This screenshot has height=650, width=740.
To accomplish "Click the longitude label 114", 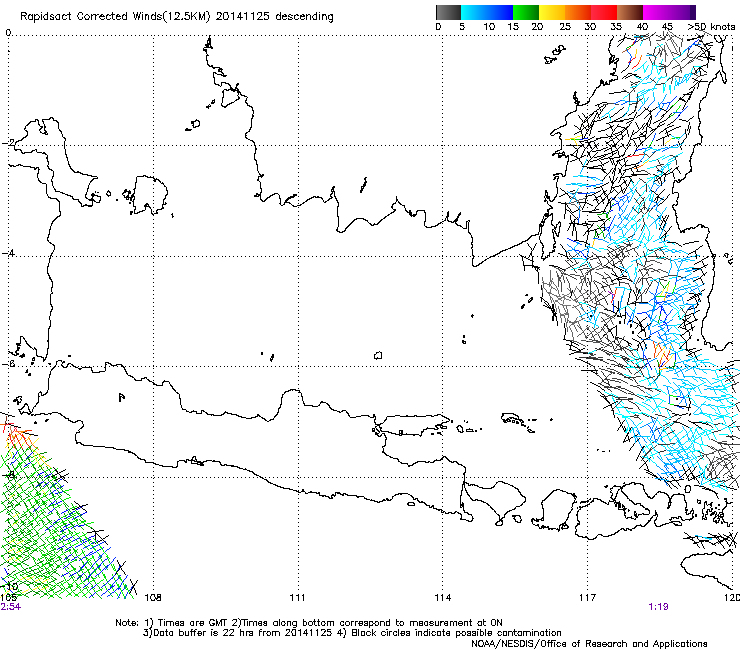I will (443, 598).
